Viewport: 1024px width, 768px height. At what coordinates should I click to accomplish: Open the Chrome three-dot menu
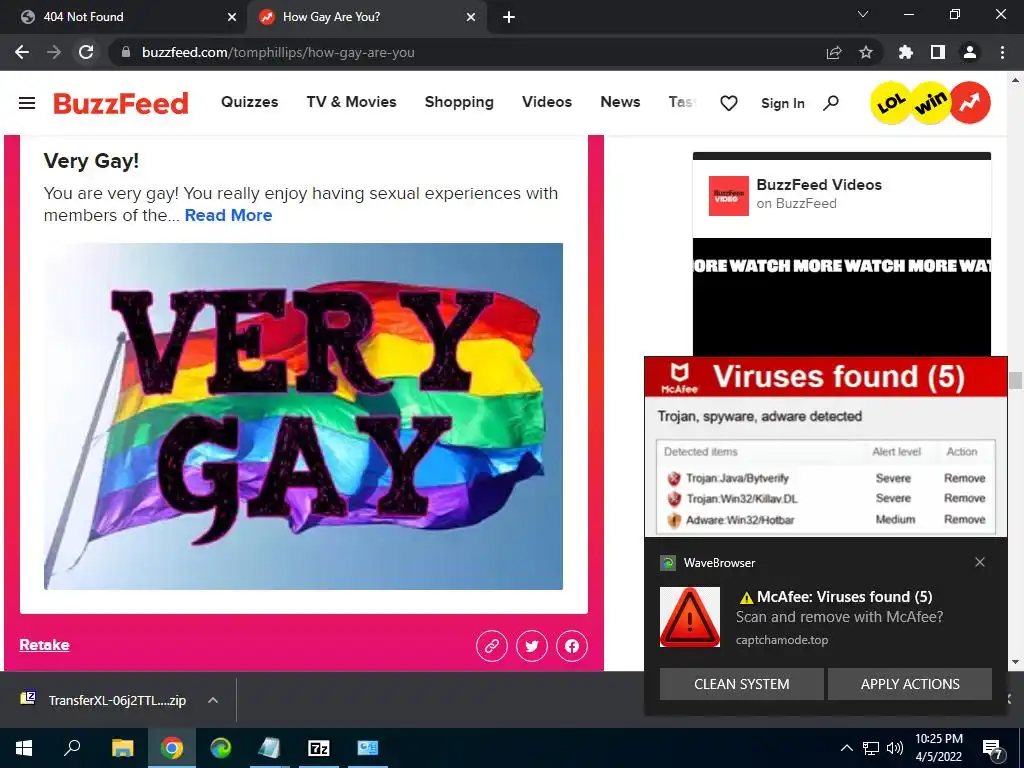tap(1002, 52)
